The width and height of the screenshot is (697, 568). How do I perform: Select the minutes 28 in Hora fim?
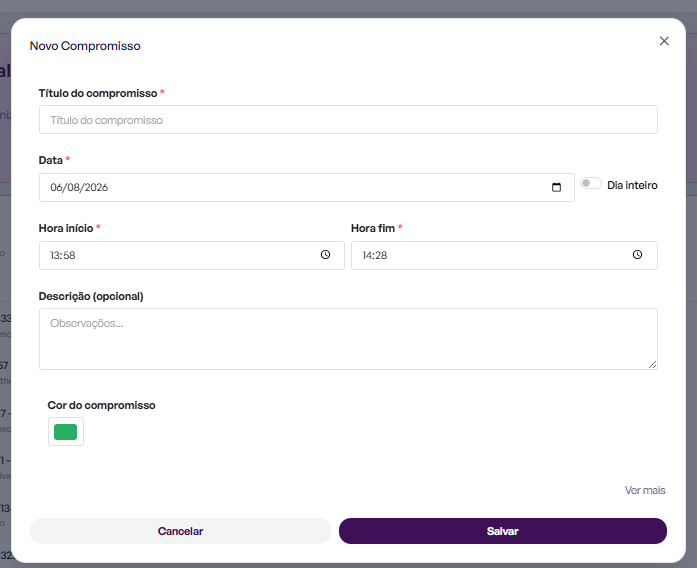click(x=381, y=256)
